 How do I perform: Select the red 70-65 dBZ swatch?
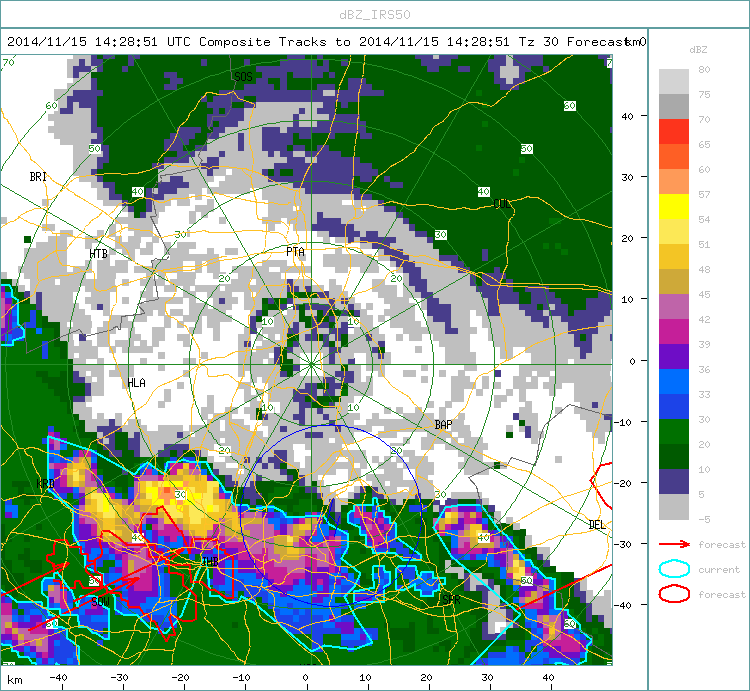click(674, 132)
